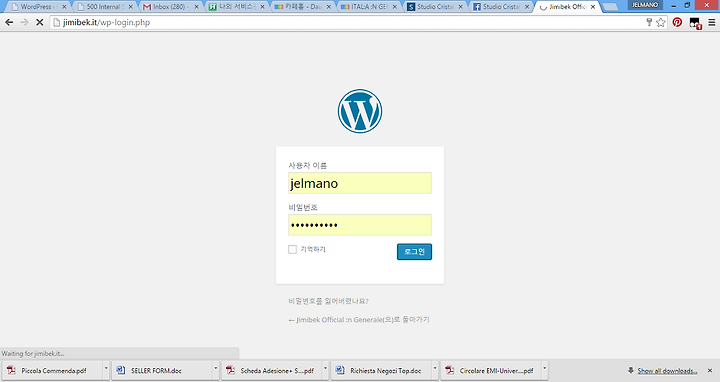Close the downloads bar

710,371
